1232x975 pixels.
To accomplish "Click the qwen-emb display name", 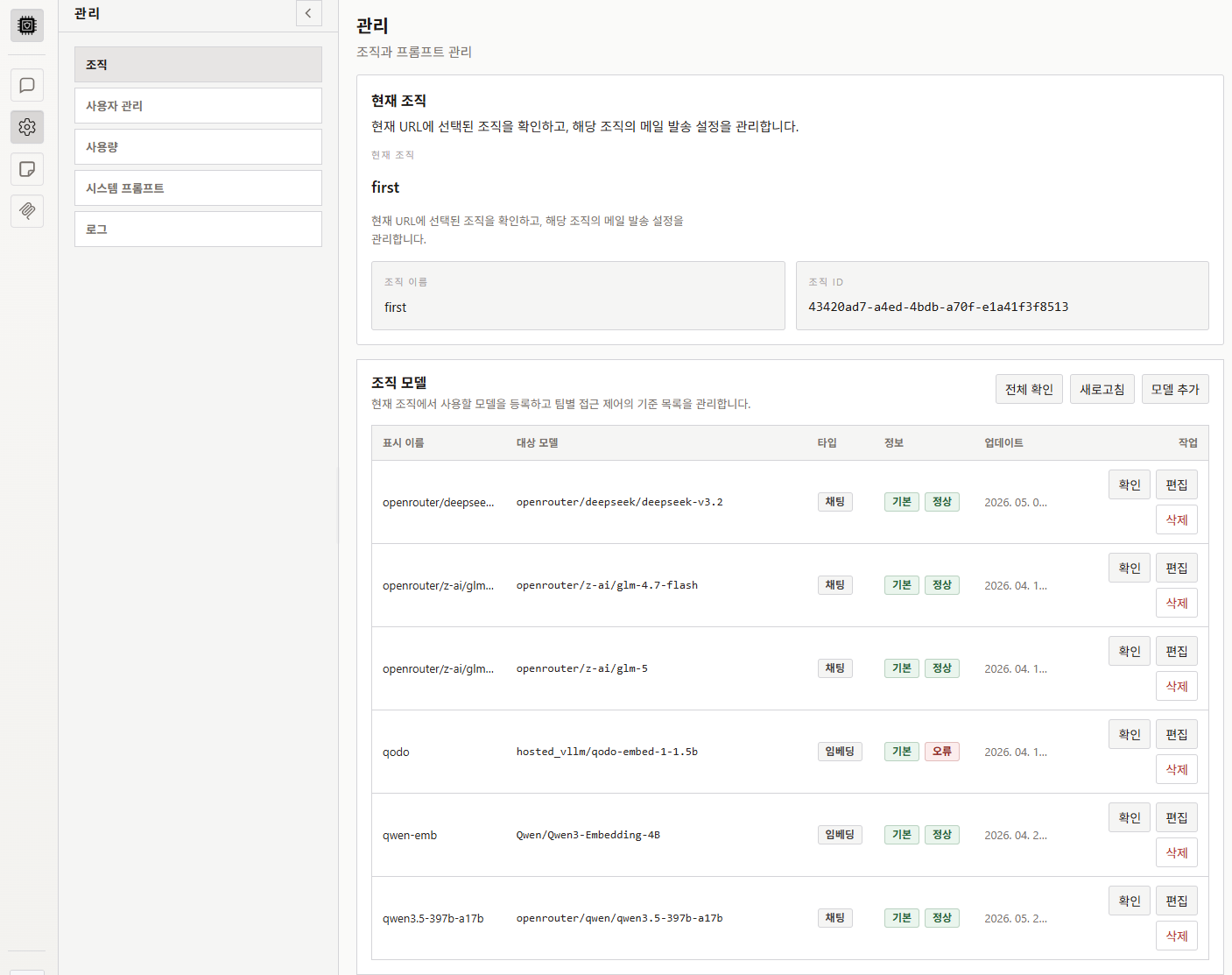I will [410, 835].
